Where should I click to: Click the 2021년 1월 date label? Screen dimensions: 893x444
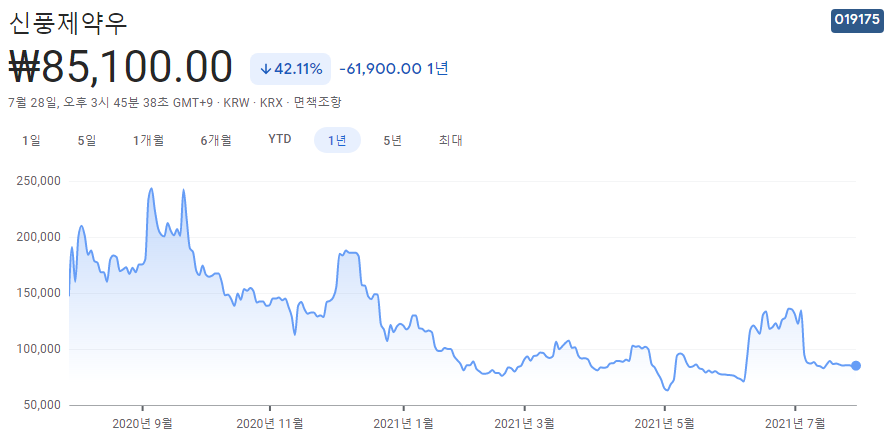(x=403, y=423)
